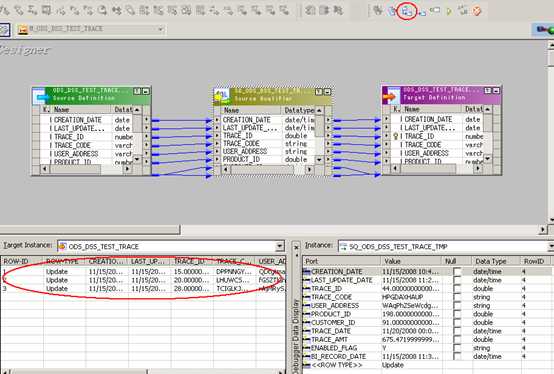
Task: Click the Value column header
Action: point(411,261)
